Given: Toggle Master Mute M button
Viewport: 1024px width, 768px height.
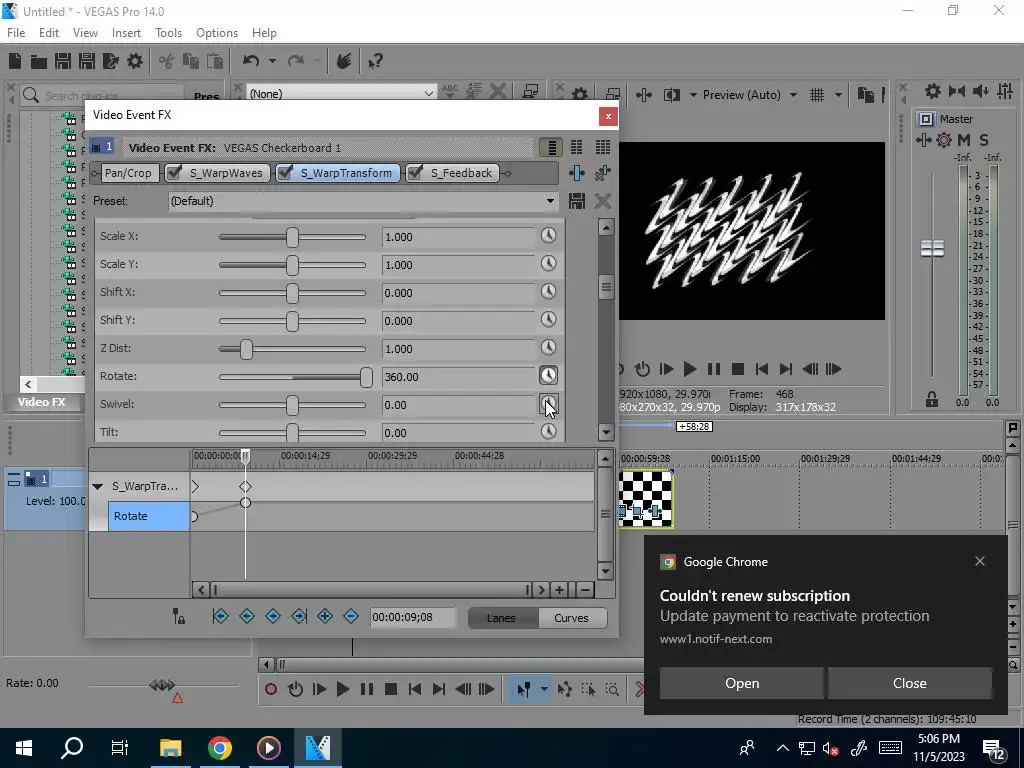Looking at the screenshot, I should pyautogui.click(x=964, y=140).
